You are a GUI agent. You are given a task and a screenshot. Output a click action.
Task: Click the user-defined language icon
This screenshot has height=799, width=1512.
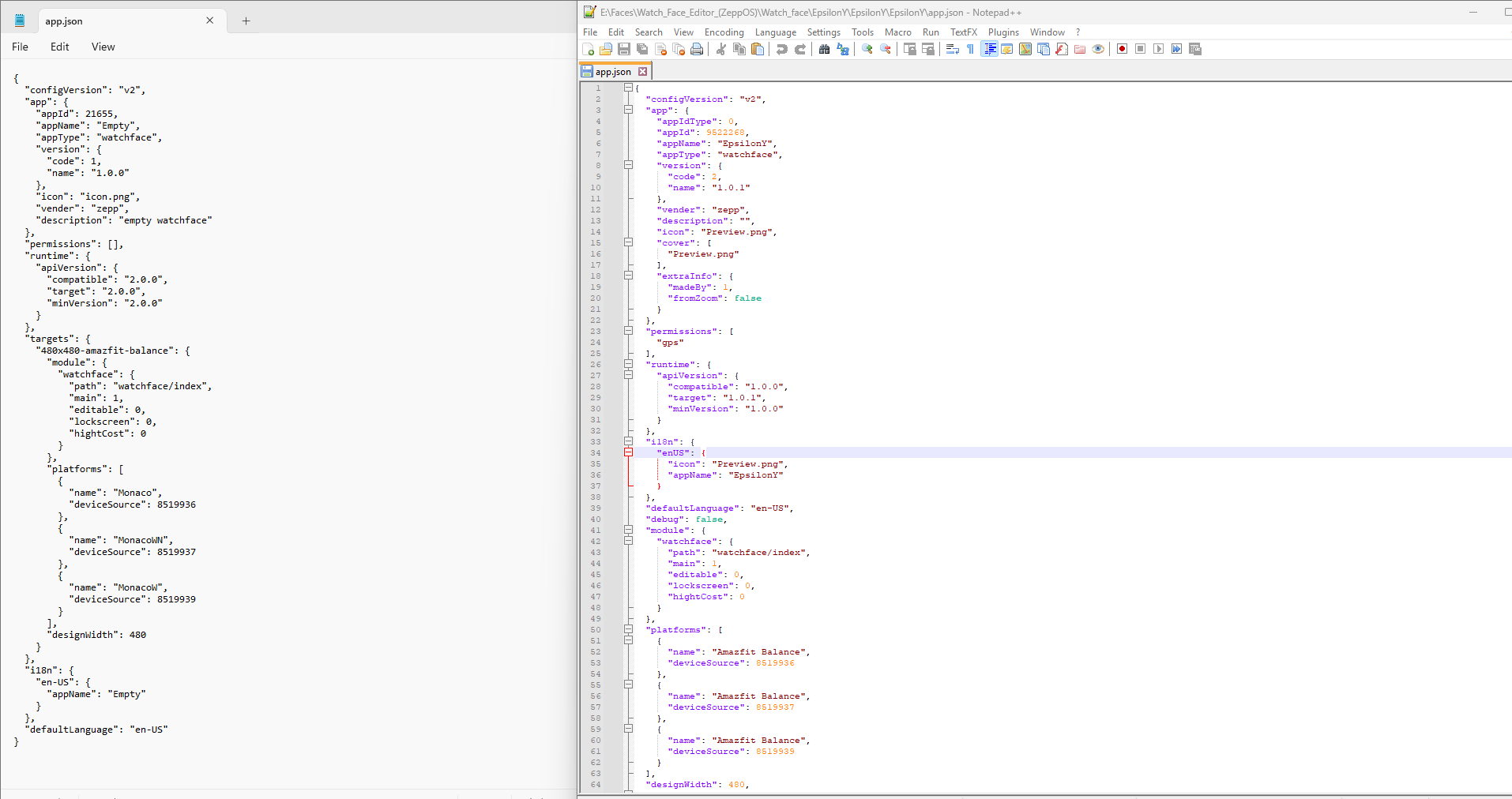tap(1007, 49)
